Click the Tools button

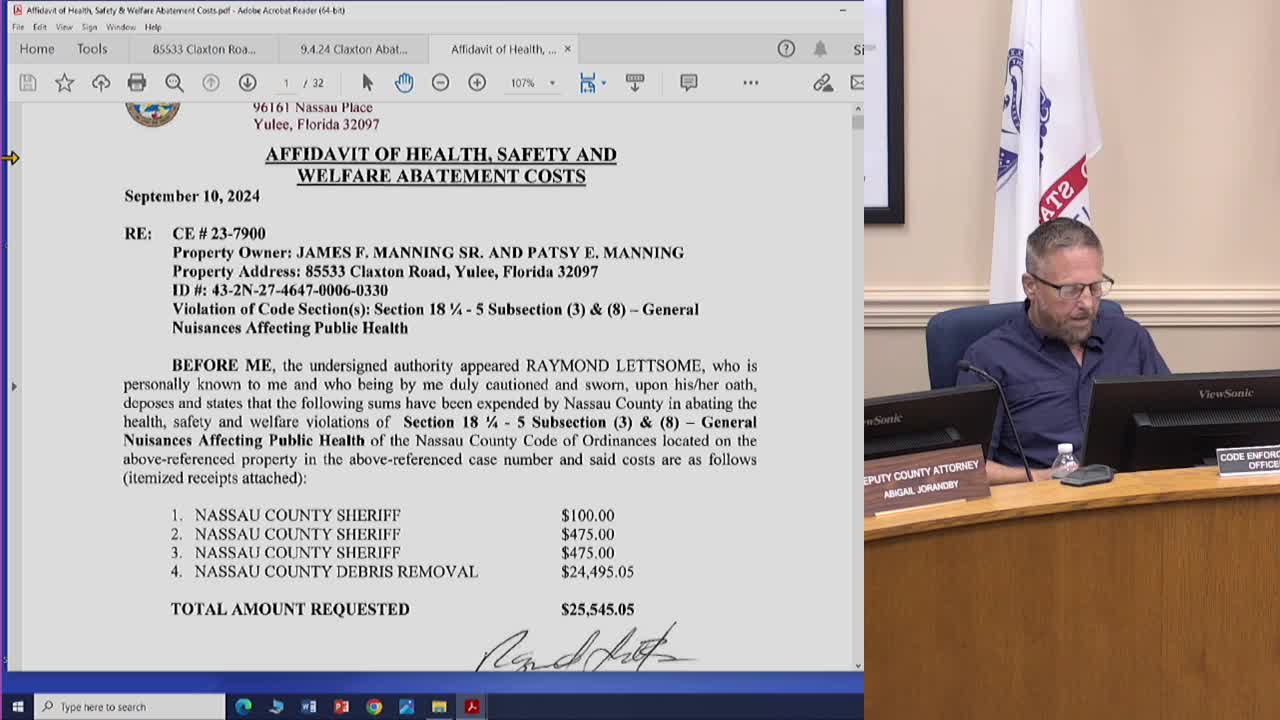coord(93,48)
